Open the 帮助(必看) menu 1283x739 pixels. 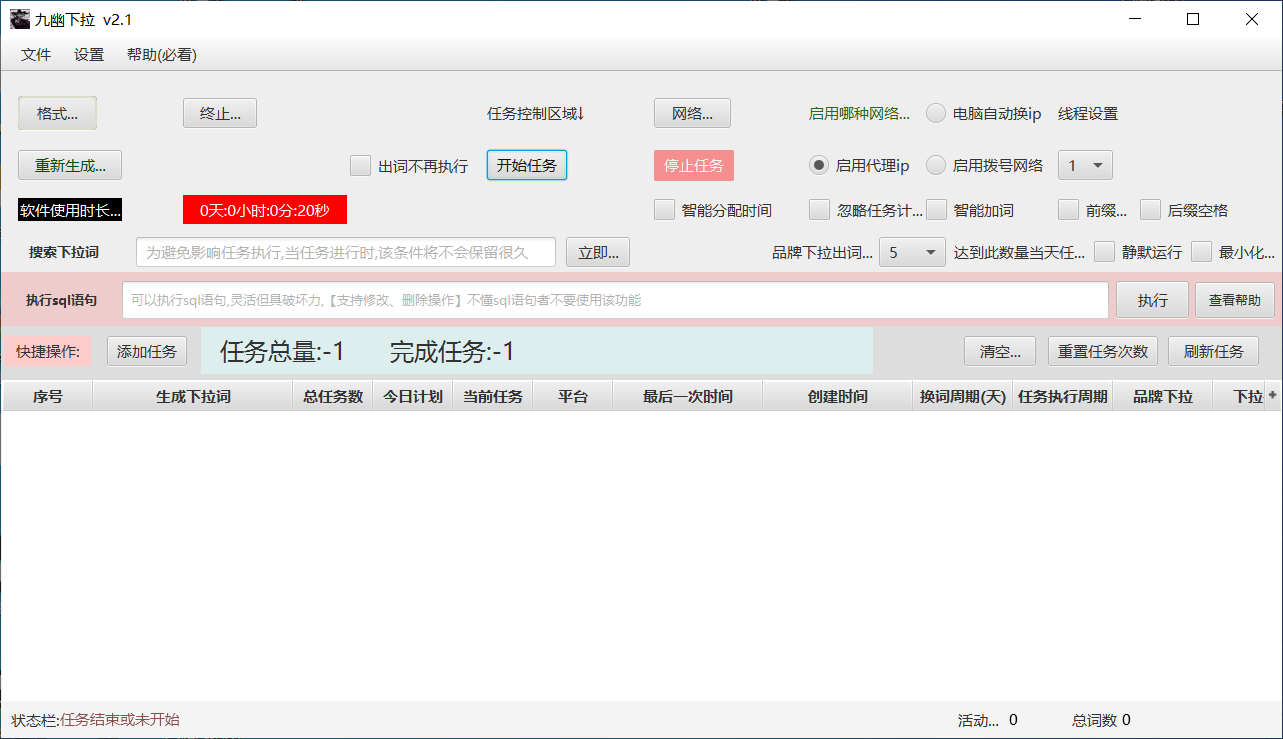point(162,55)
